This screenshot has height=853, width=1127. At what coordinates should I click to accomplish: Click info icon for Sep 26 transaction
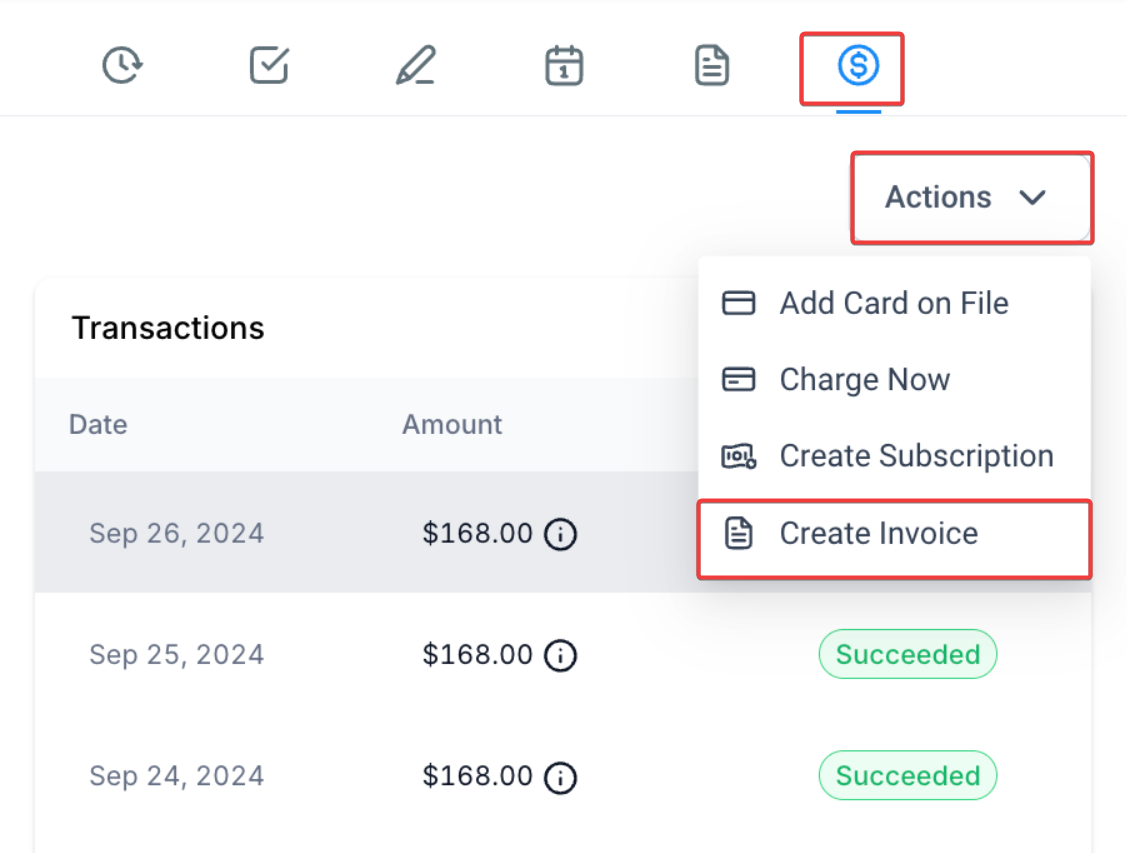pyautogui.click(x=560, y=535)
